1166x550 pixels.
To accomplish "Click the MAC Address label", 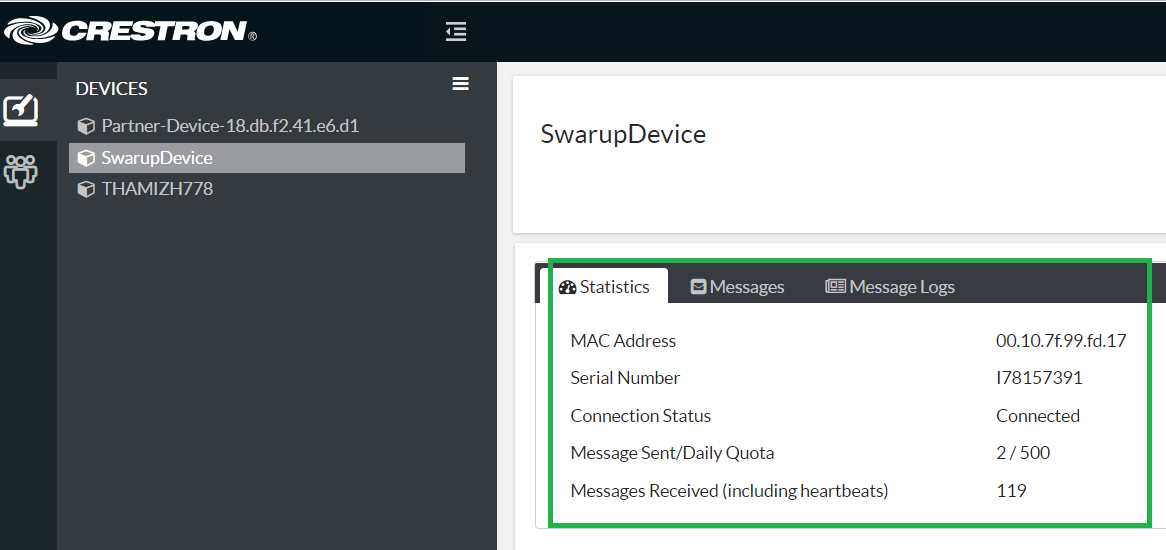I will [623, 341].
